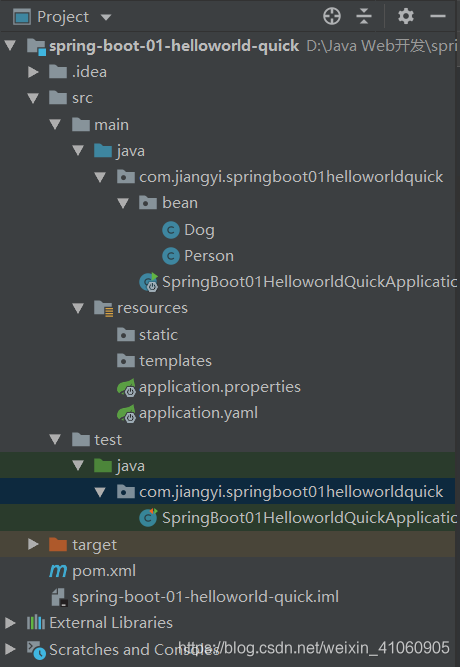Screen dimensions: 460x667
Task: Open the Project view dropdown arrow
Action: [106, 17]
